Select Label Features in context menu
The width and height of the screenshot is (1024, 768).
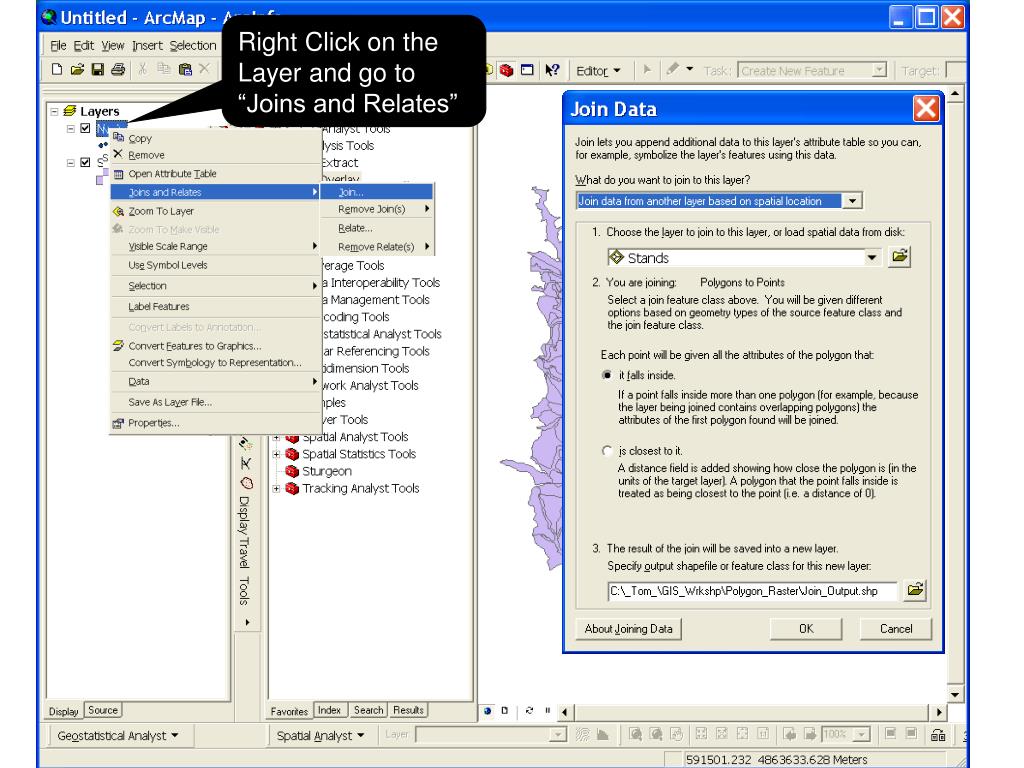(214, 306)
